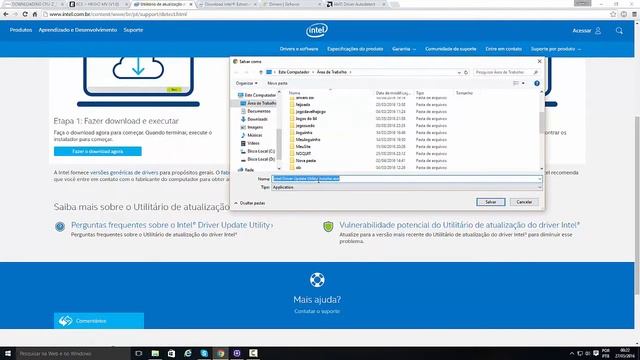This screenshot has height=360, width=640.
Task: Click the Intel logo
Action: 317,30
